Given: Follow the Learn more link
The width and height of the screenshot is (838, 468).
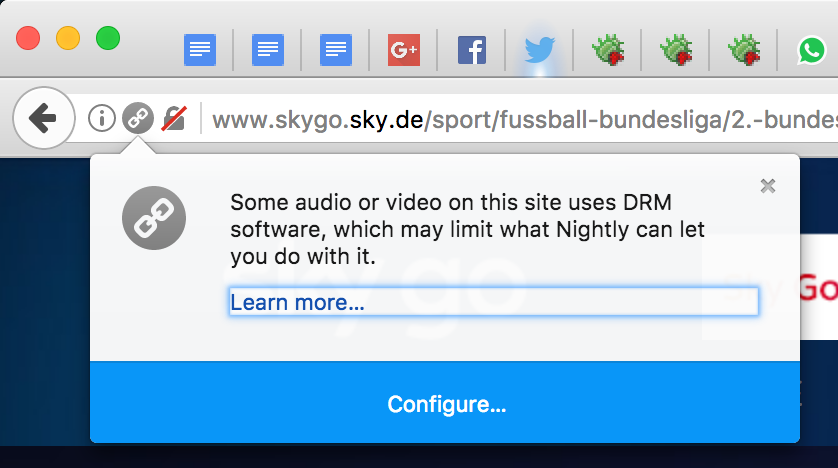Looking at the screenshot, I should pyautogui.click(x=297, y=302).
